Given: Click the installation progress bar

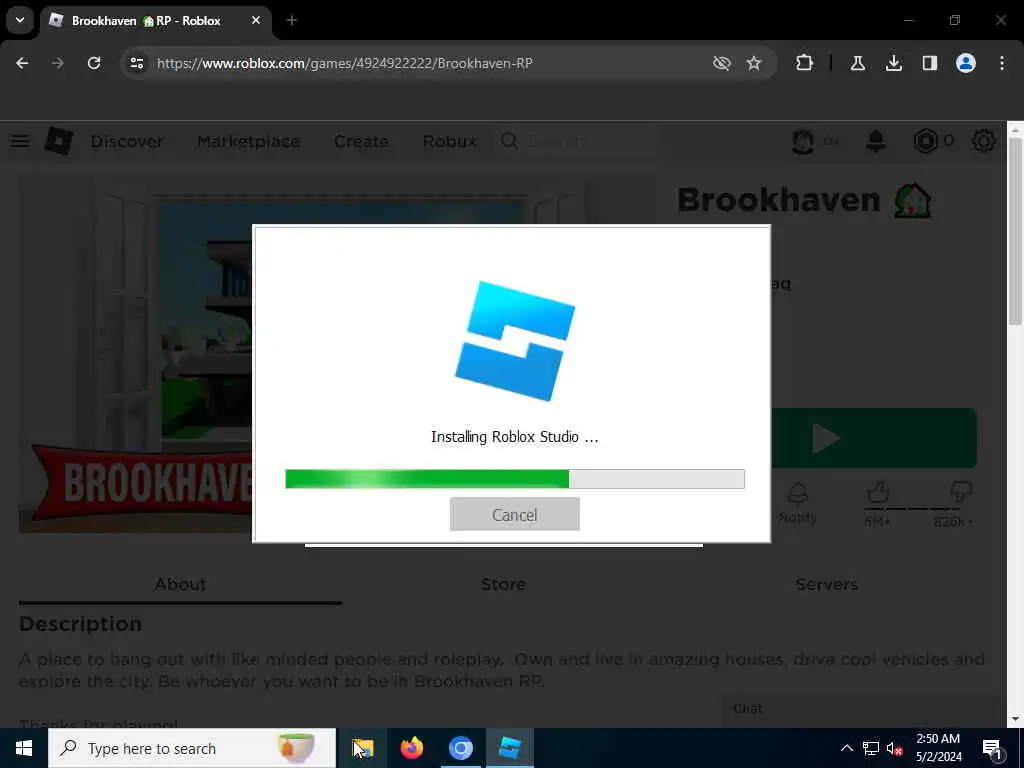Looking at the screenshot, I should 515,479.
